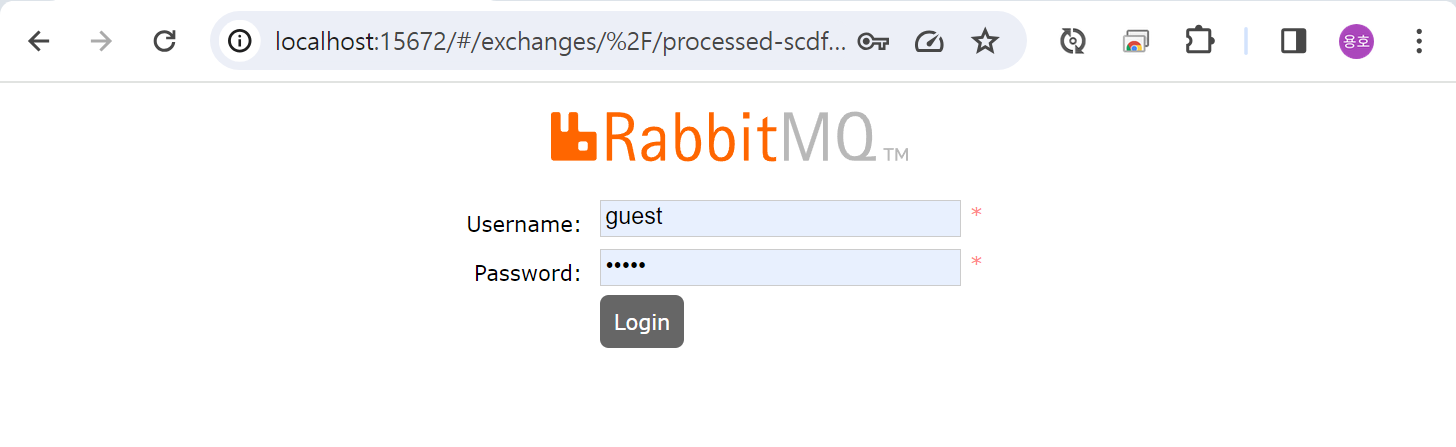Click the Memory Saver speedometer icon
This screenshot has width=1456, height=447.
(x=929, y=41)
